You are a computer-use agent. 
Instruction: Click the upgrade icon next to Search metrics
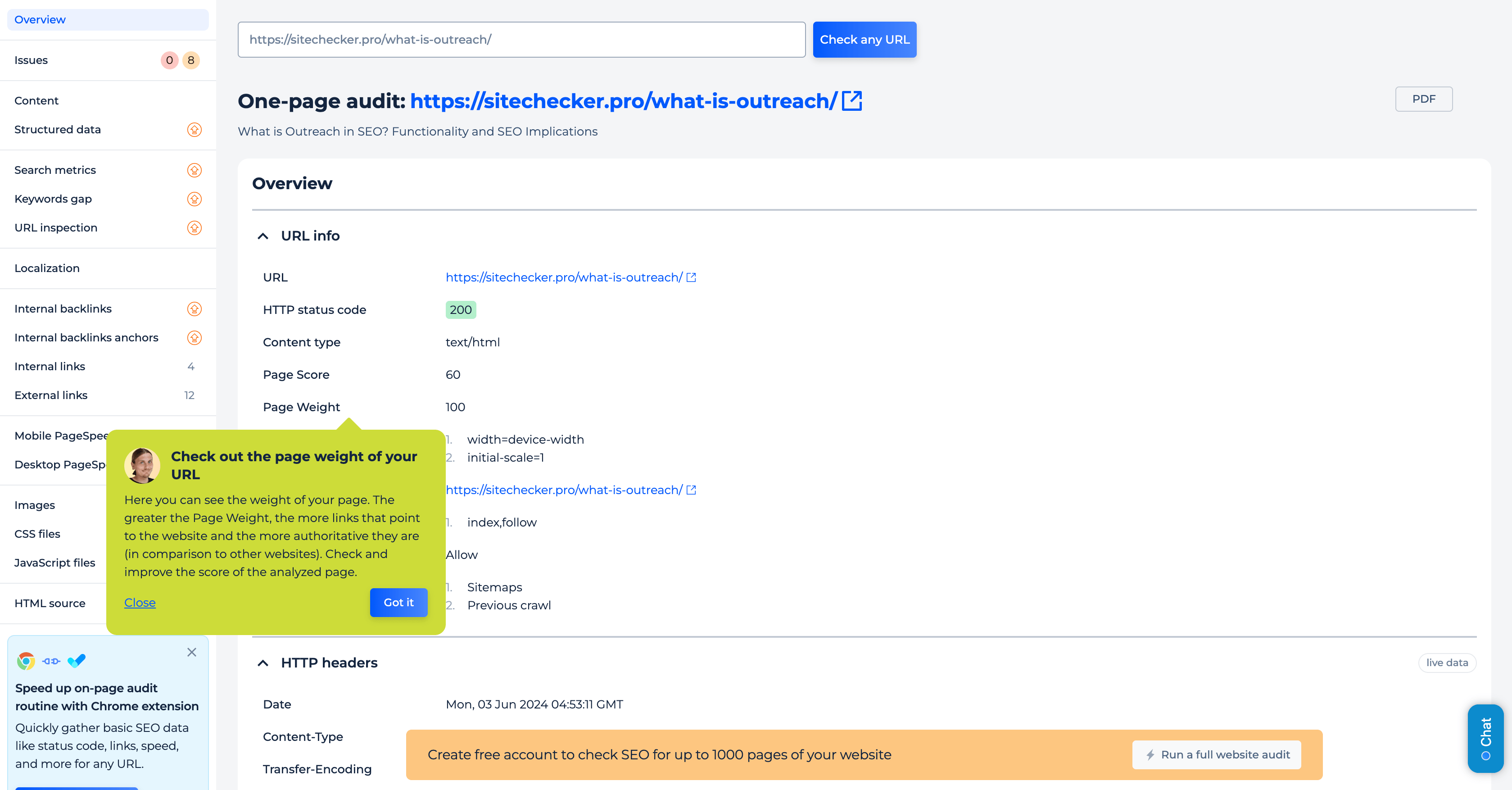click(194, 170)
